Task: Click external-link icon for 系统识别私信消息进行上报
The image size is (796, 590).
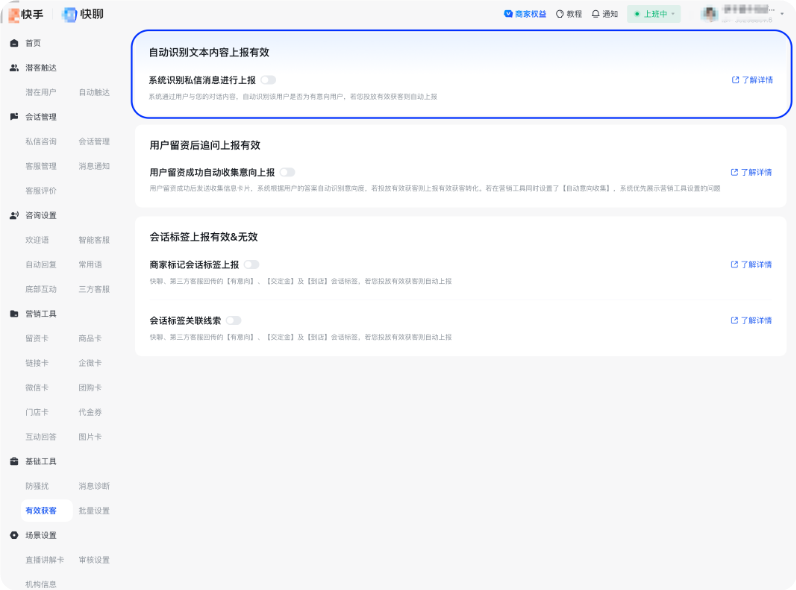Action: coord(735,80)
